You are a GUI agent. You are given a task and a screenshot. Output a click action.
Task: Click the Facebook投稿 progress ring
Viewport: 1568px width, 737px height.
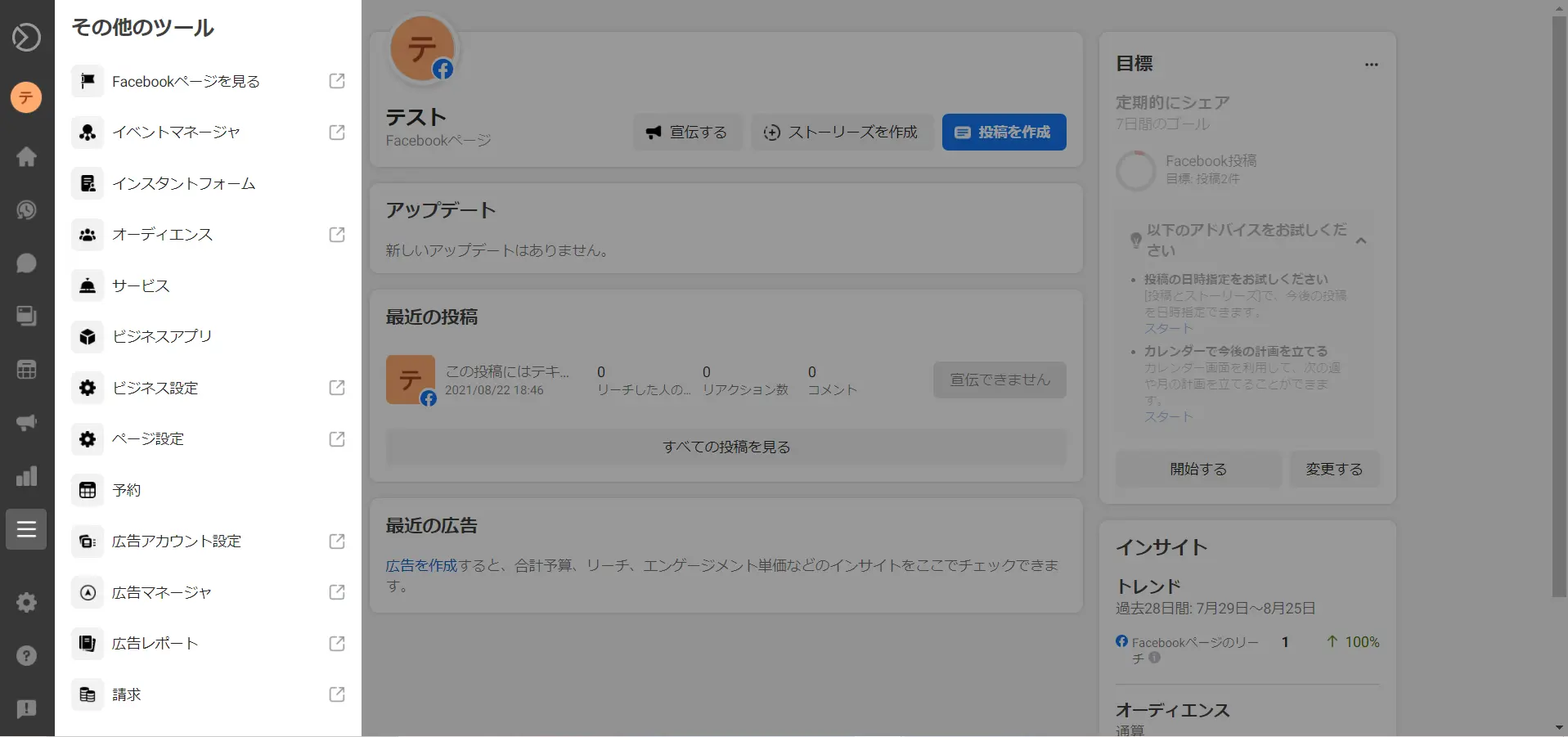(1135, 170)
